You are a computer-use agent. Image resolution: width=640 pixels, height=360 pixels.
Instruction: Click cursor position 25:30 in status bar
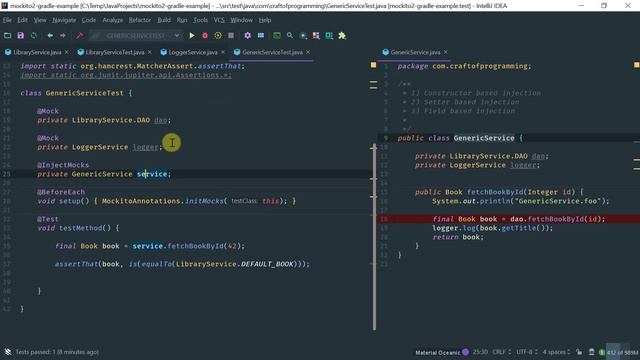point(480,352)
